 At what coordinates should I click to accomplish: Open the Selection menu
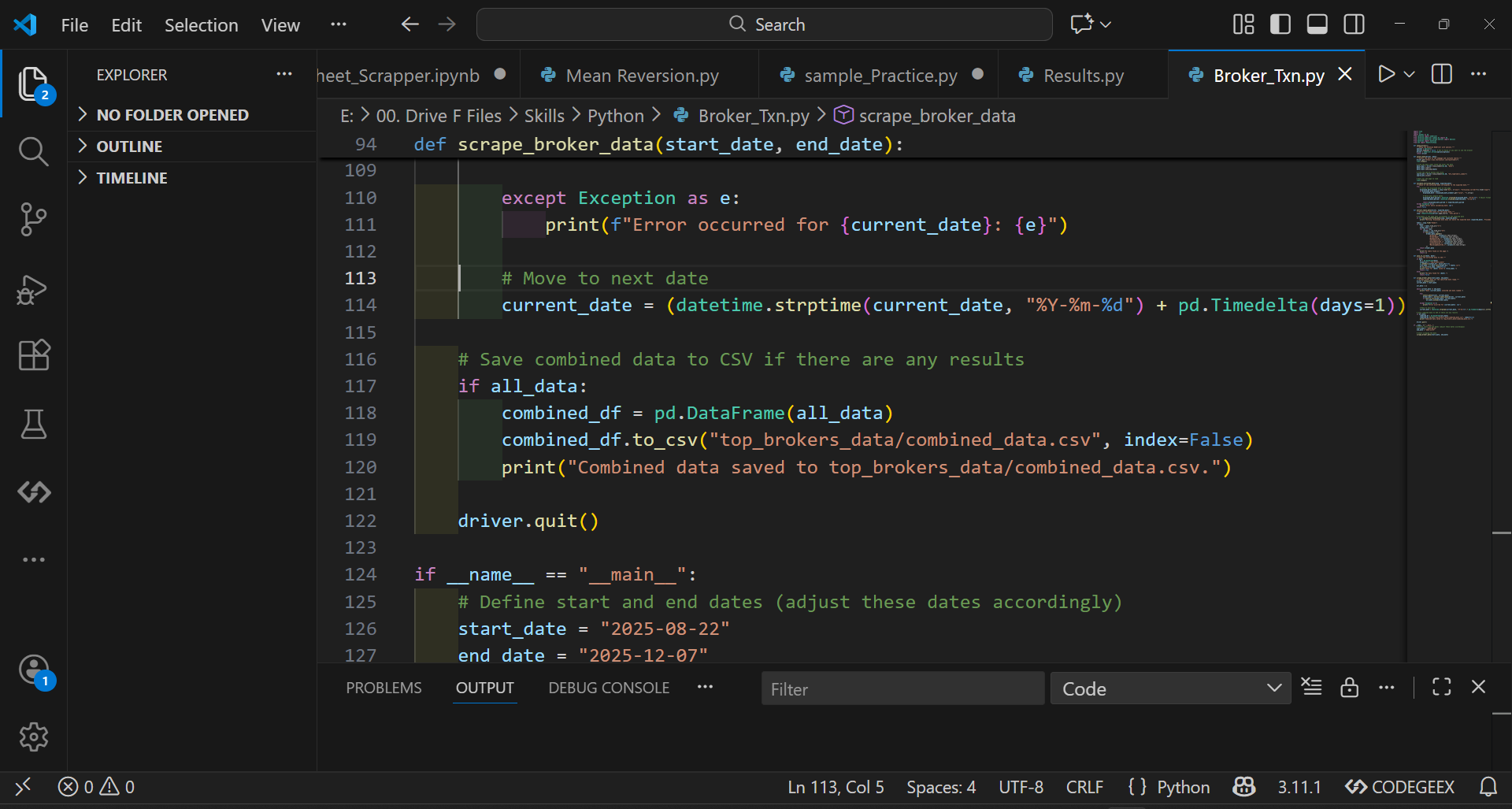pyautogui.click(x=202, y=24)
